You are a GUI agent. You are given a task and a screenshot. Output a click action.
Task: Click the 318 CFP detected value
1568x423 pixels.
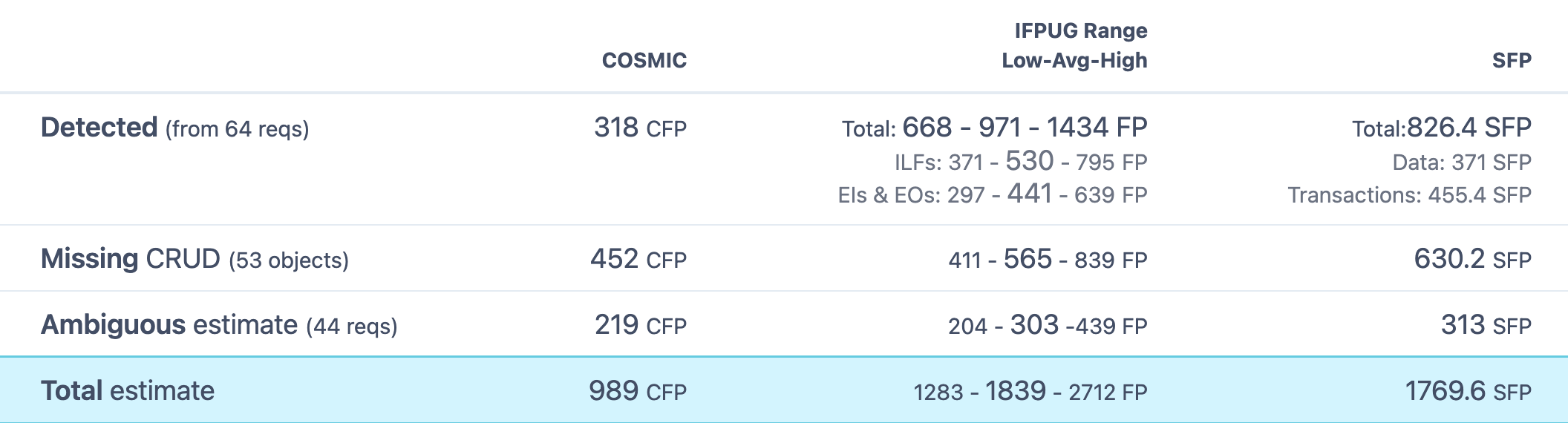[x=640, y=128]
